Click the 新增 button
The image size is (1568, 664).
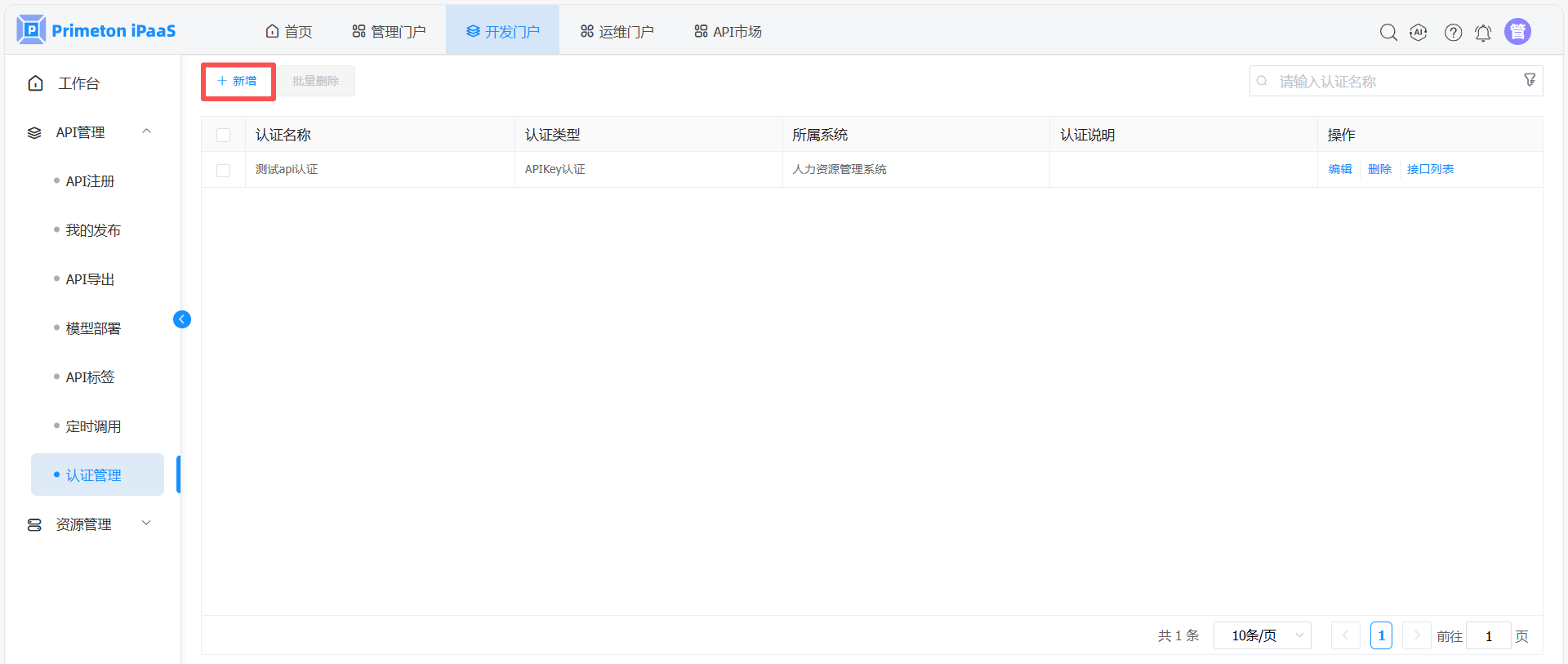coord(238,81)
